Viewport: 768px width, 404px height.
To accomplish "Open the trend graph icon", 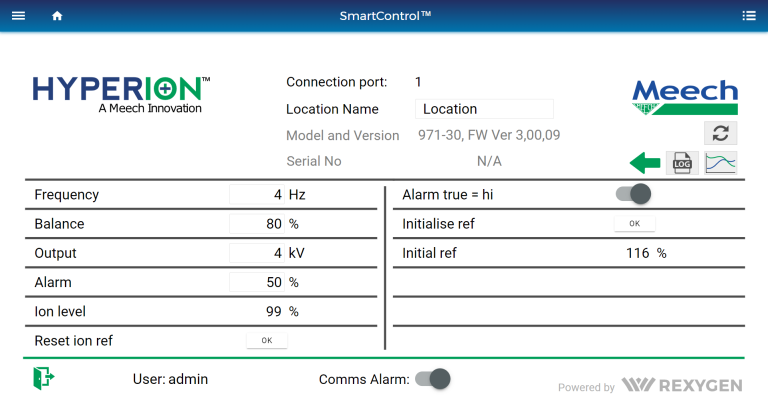I will (x=720, y=163).
